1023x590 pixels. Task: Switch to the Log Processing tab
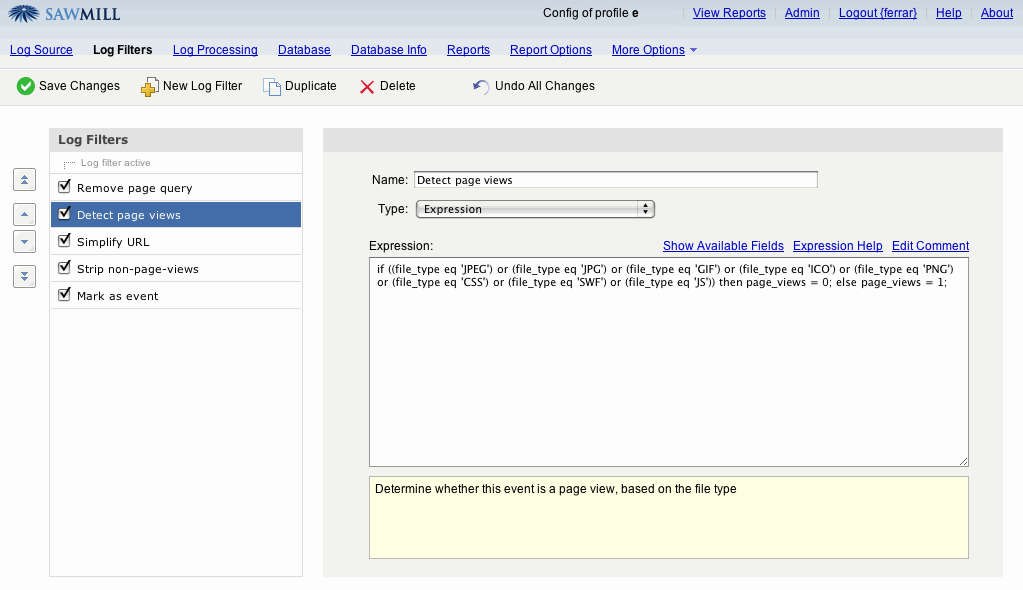point(215,50)
